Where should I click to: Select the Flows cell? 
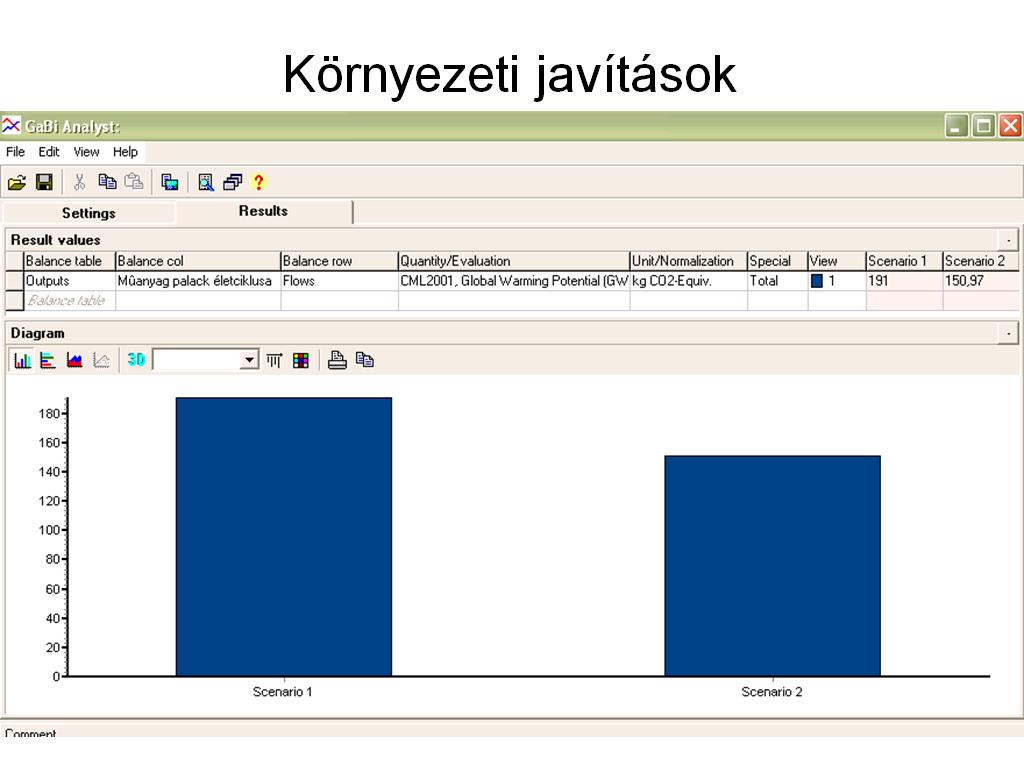(340, 281)
